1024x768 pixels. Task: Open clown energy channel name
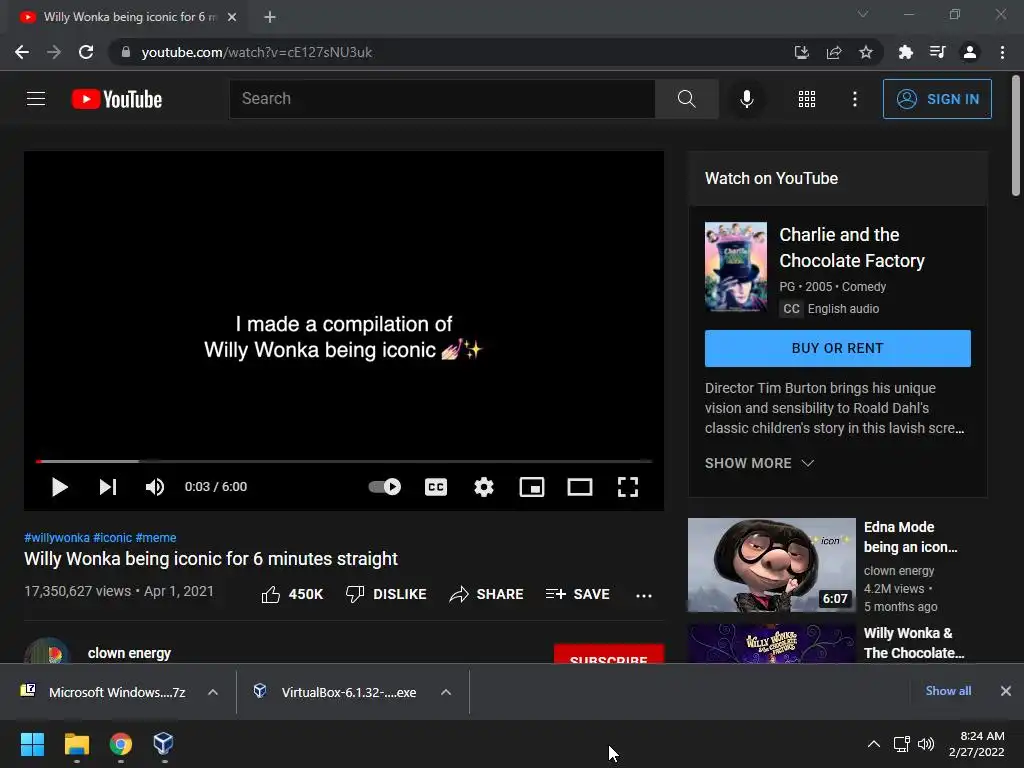(x=129, y=653)
